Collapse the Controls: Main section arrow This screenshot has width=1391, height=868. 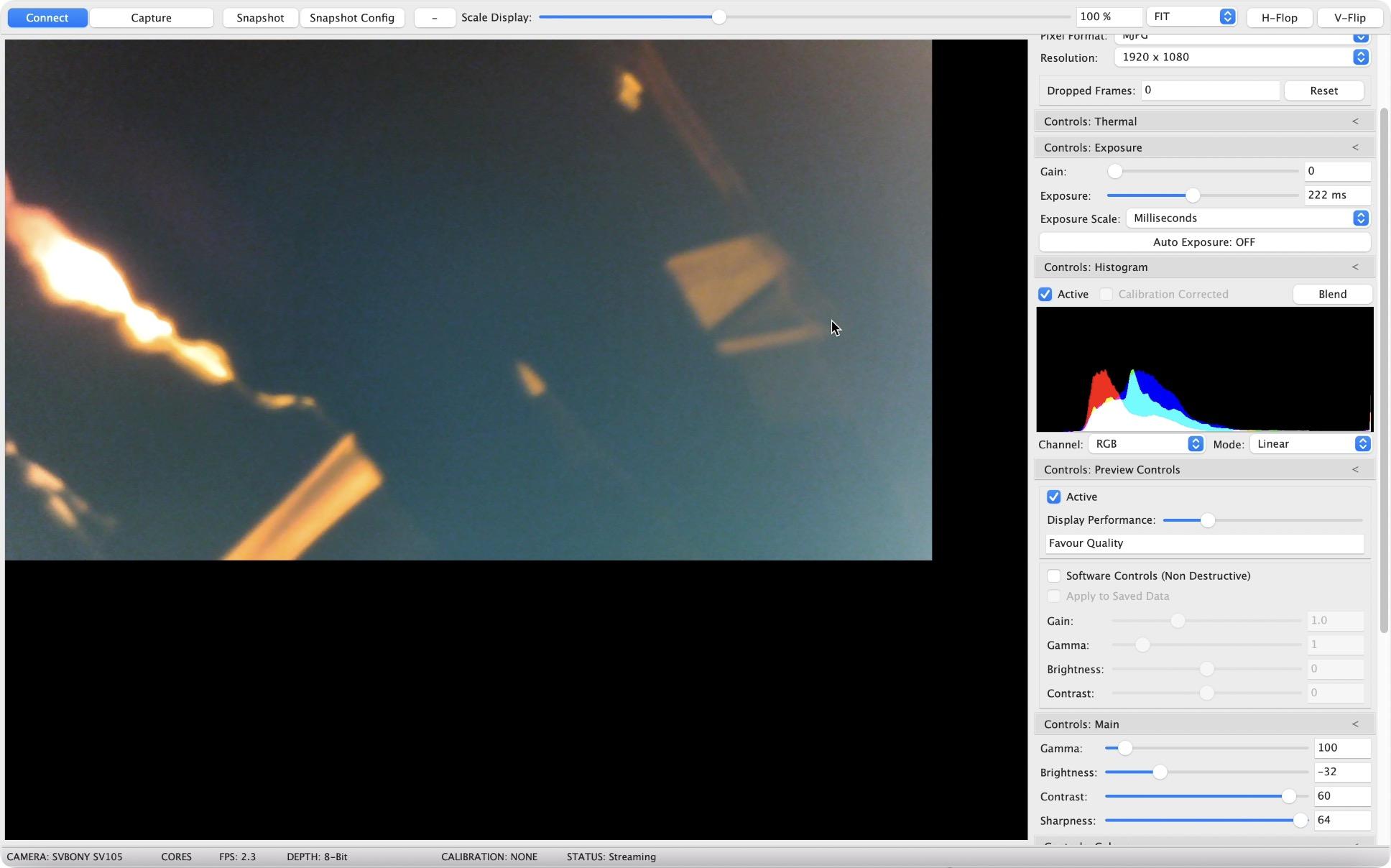pos(1355,724)
